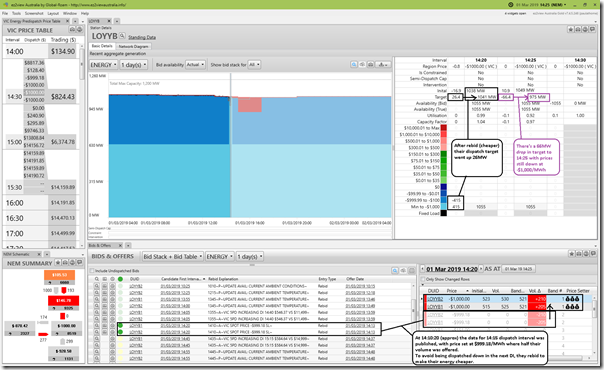Screen dimensions: 604x370
Task: Click the star favourite icon in Station Details header
Action: pos(571,29)
